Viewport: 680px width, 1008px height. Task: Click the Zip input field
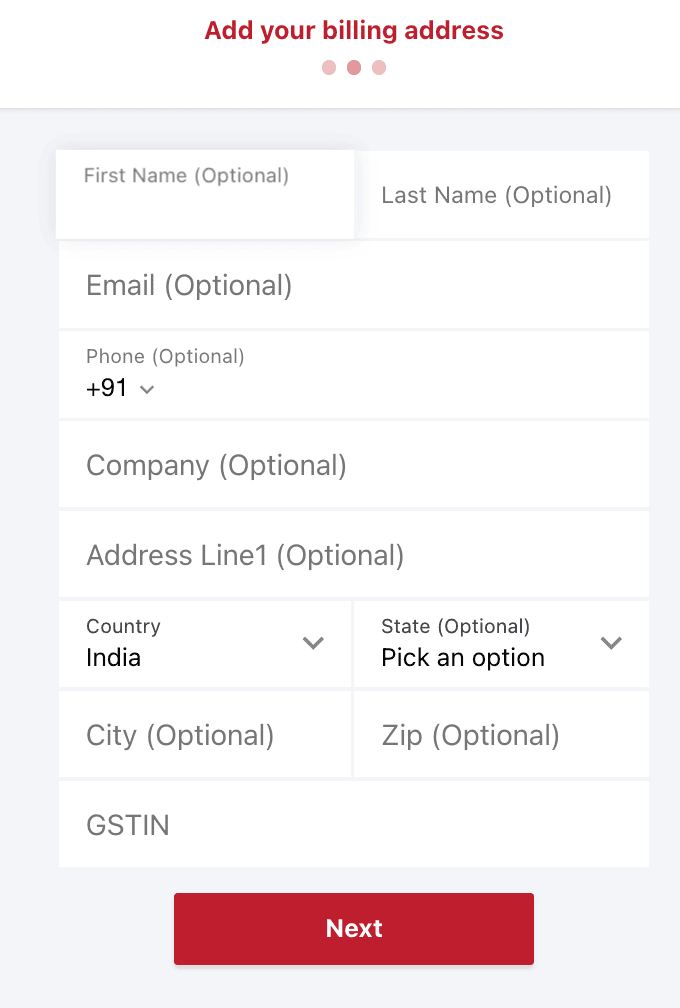(x=500, y=734)
